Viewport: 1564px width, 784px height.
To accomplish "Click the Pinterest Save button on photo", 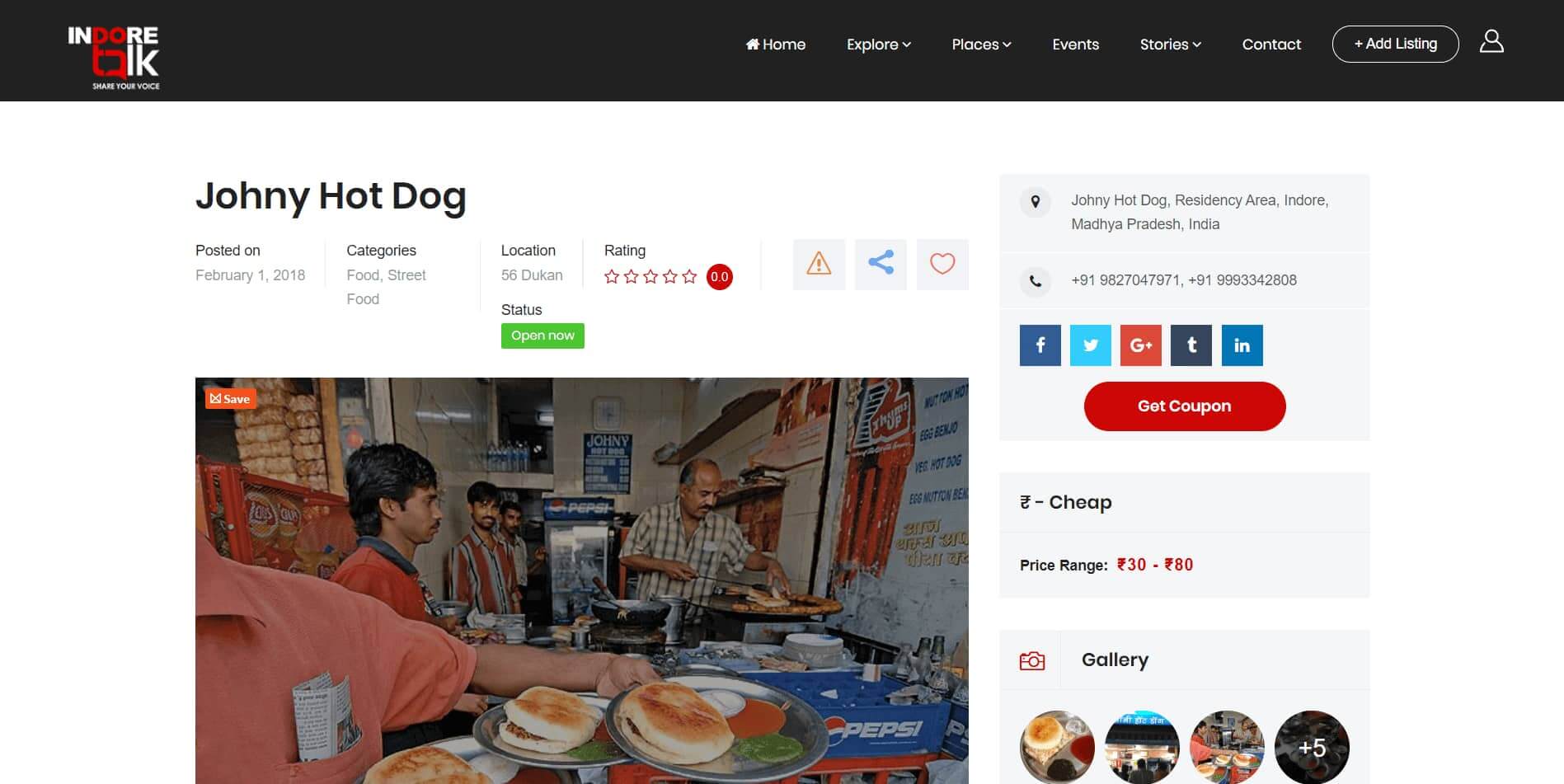I will [x=230, y=399].
